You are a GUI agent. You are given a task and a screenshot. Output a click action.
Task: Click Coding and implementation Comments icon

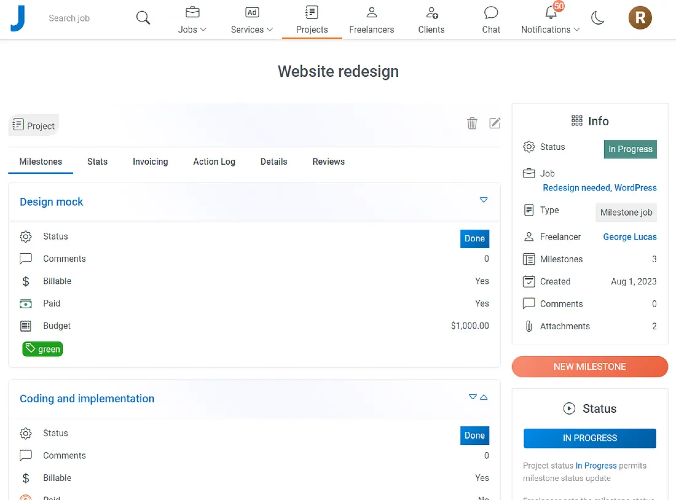point(25,455)
